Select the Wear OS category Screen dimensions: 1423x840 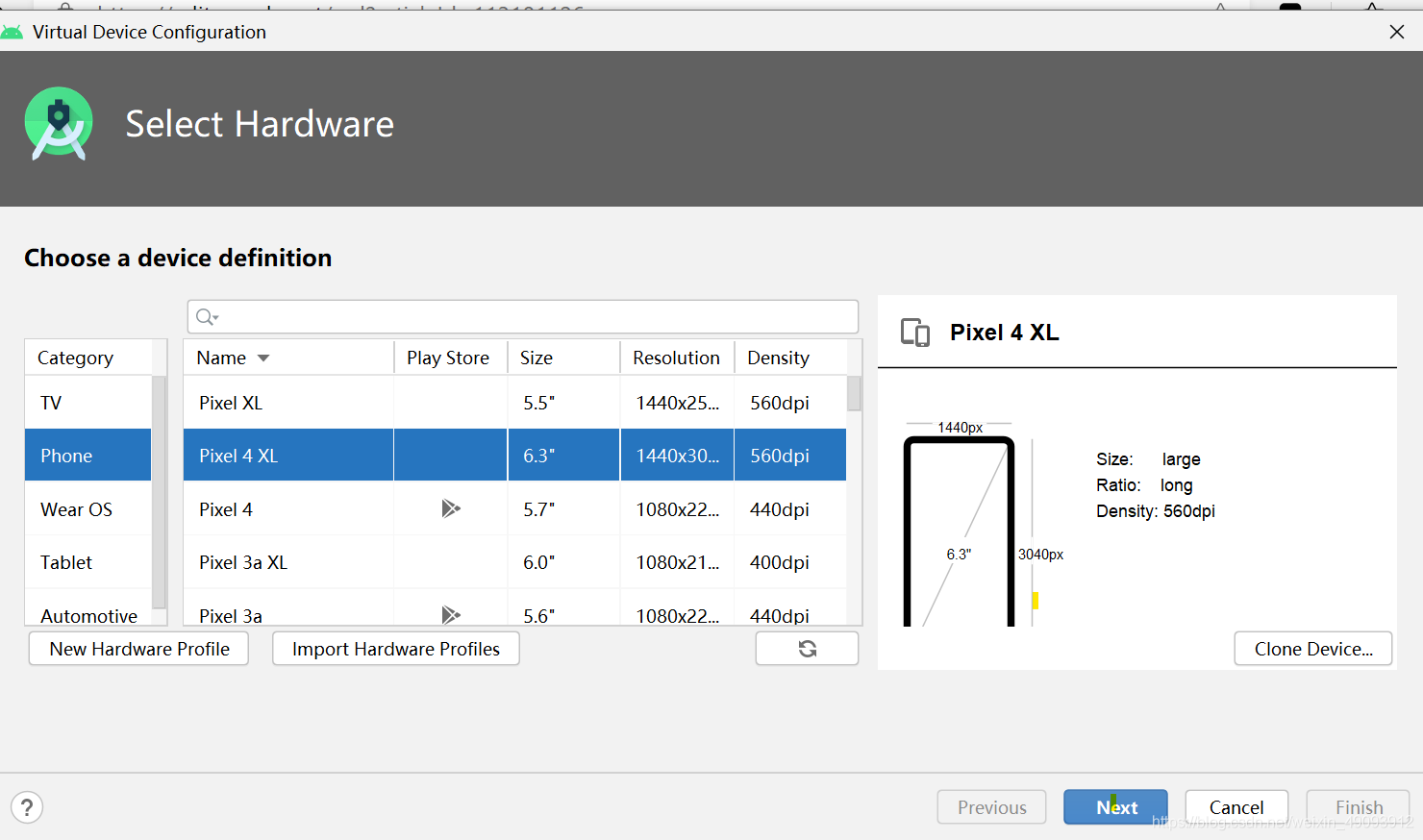tap(88, 509)
